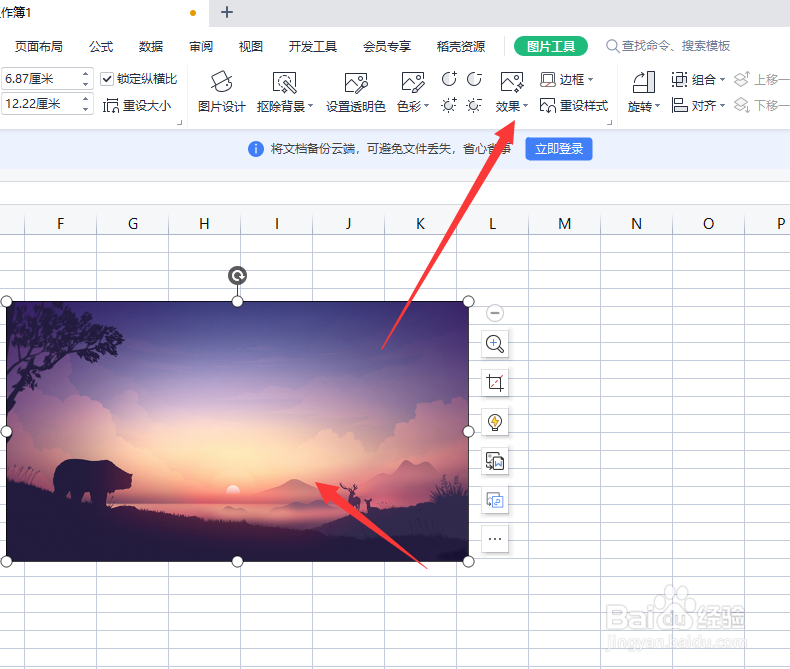Viewport: 790px width, 669px height.
Task: Click the 旋转 rotate icon
Action: (644, 82)
